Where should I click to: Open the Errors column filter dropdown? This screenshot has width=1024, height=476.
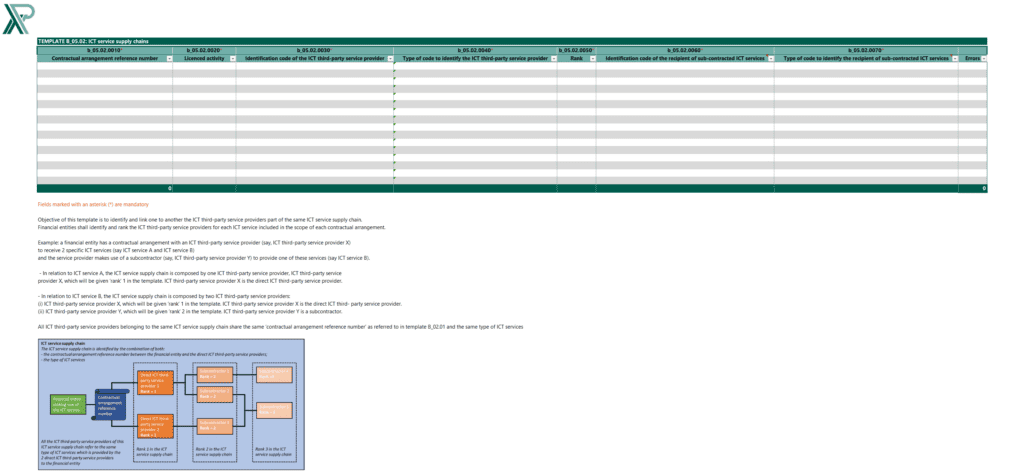coord(984,59)
